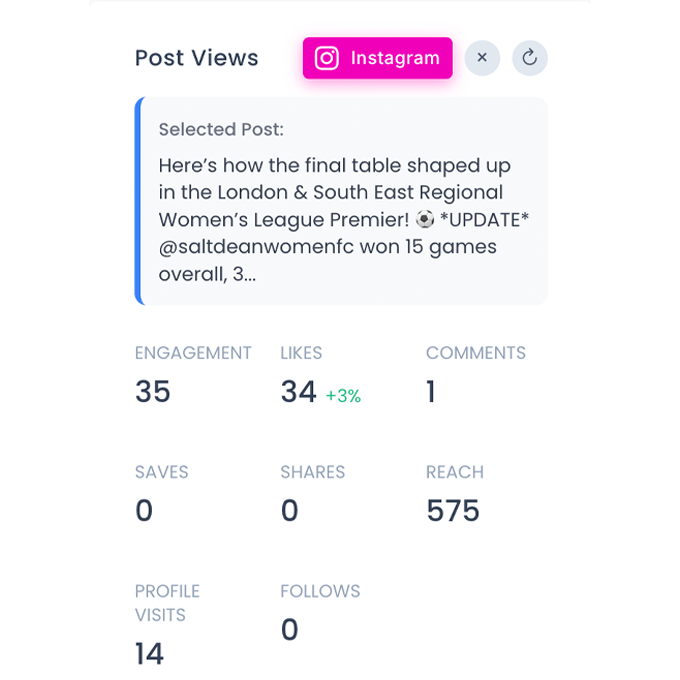This screenshot has height=680, width=680.
Task: Click the REACH metric label
Action: pos(455,472)
